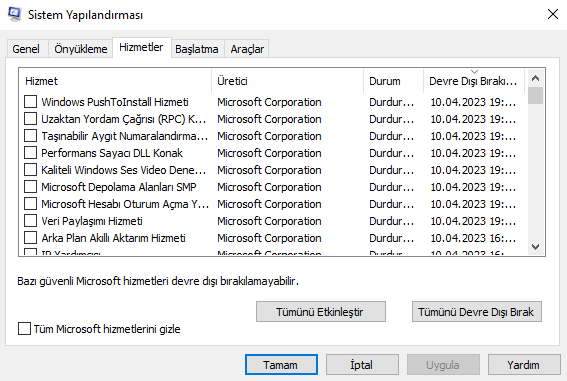Select Taşınabilir Aygıt Numaralandırma row text
The image size is (567, 381).
125,136
